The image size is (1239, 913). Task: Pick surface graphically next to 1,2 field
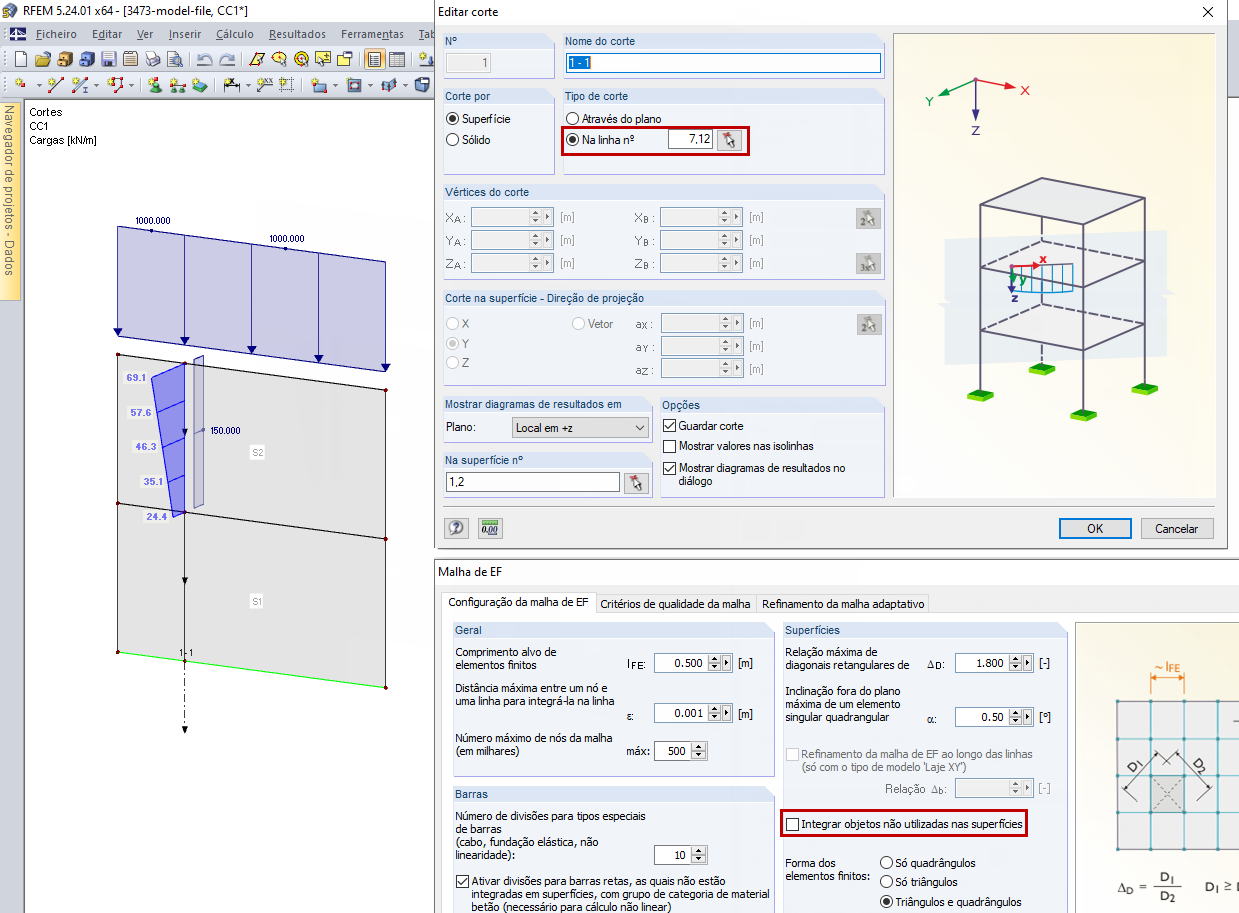coord(636,482)
